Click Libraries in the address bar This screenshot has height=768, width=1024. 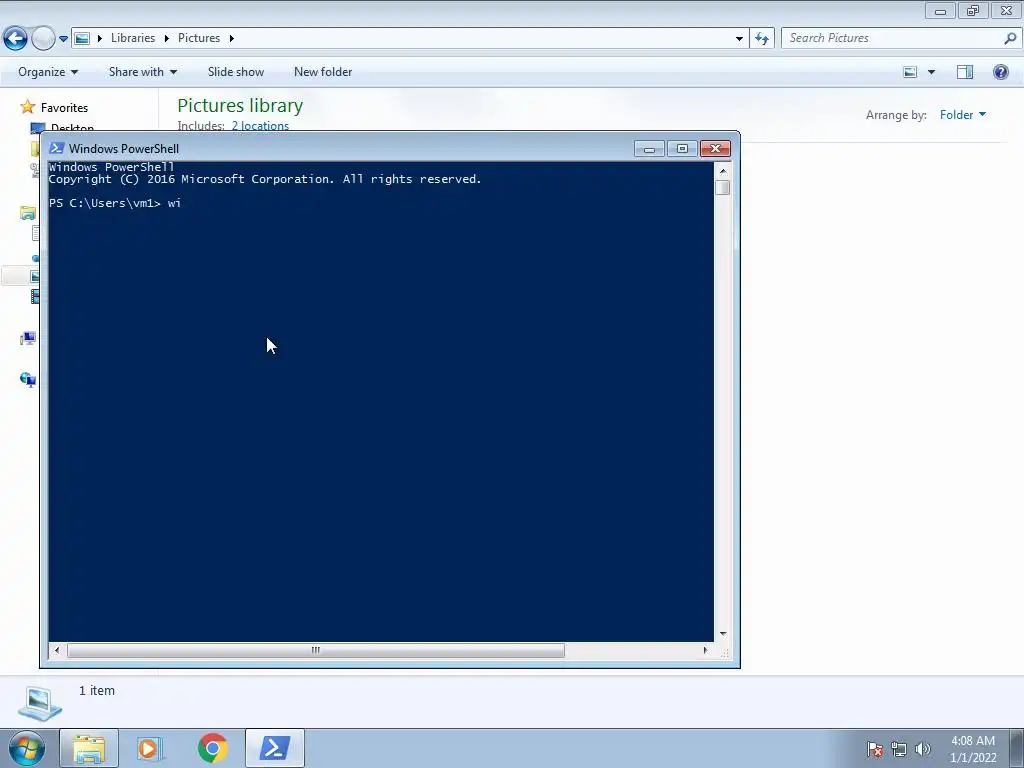point(133,38)
